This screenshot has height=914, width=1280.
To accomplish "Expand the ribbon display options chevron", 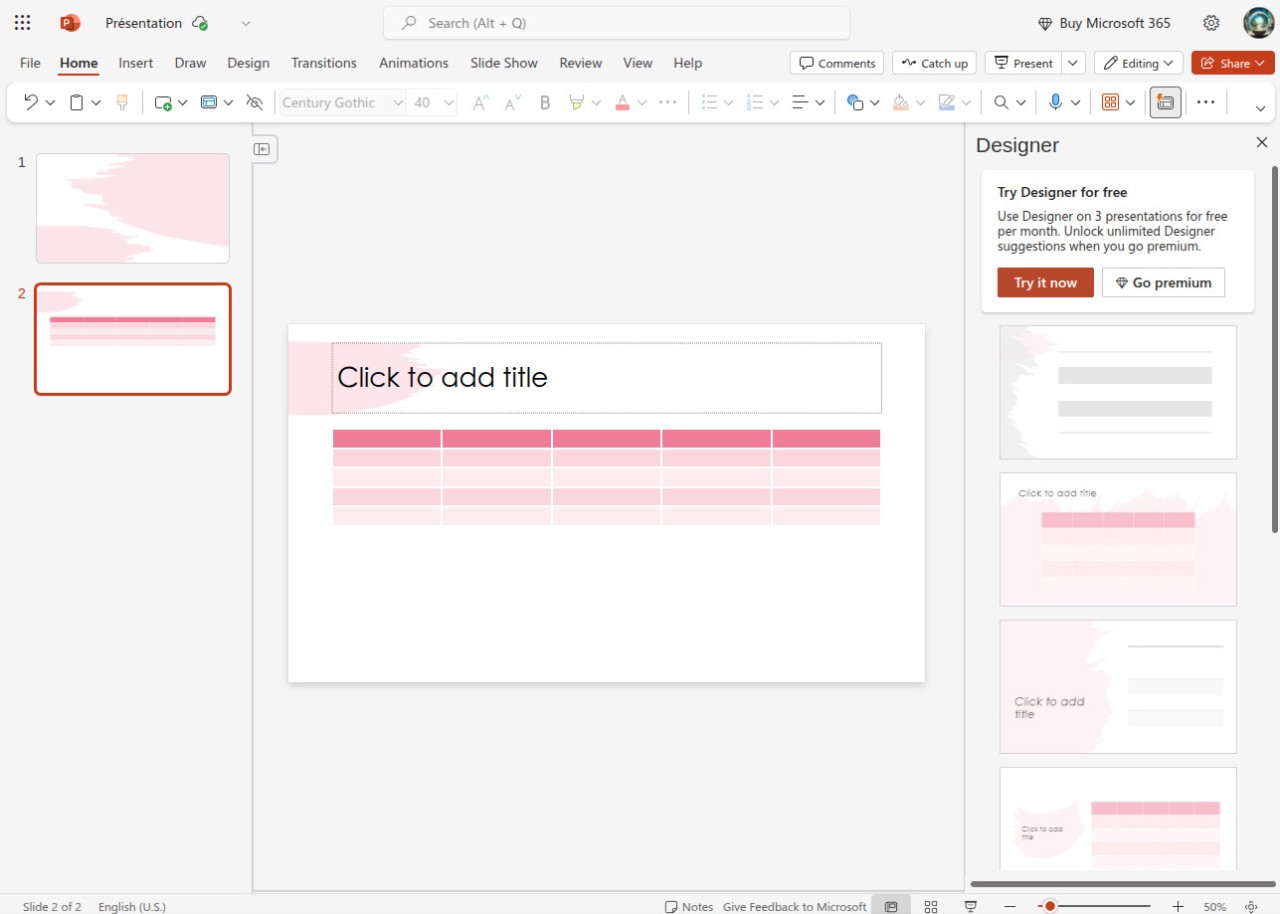I will (1260, 108).
